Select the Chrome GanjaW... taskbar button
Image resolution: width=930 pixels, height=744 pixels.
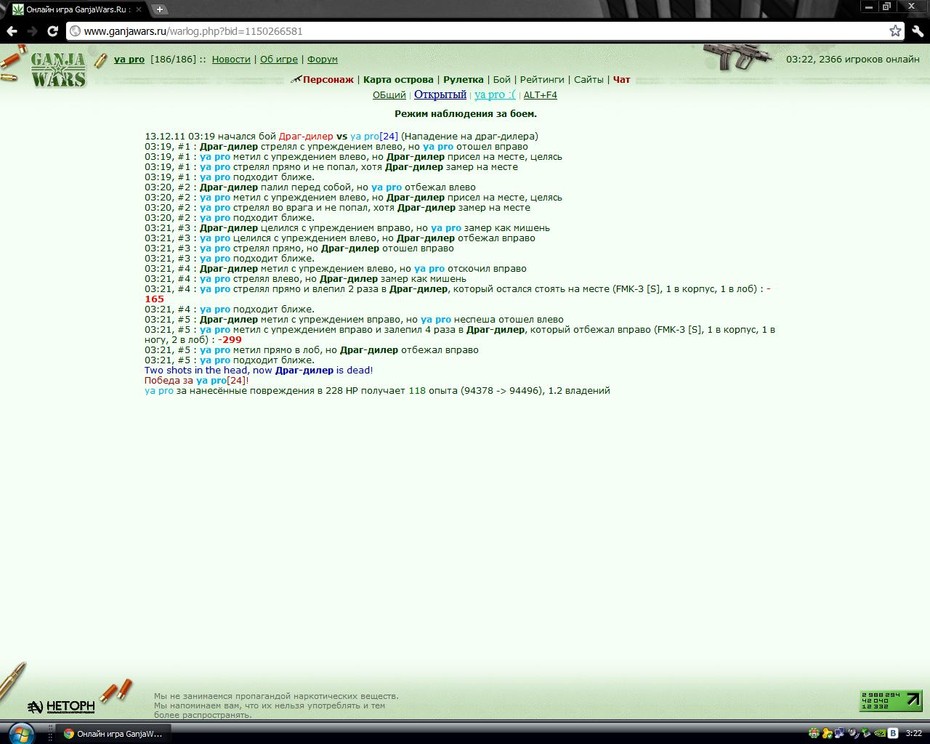click(113, 734)
